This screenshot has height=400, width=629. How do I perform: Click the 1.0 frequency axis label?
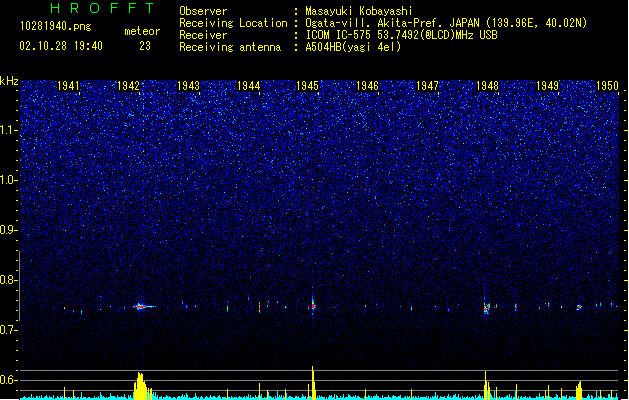tap(8, 180)
